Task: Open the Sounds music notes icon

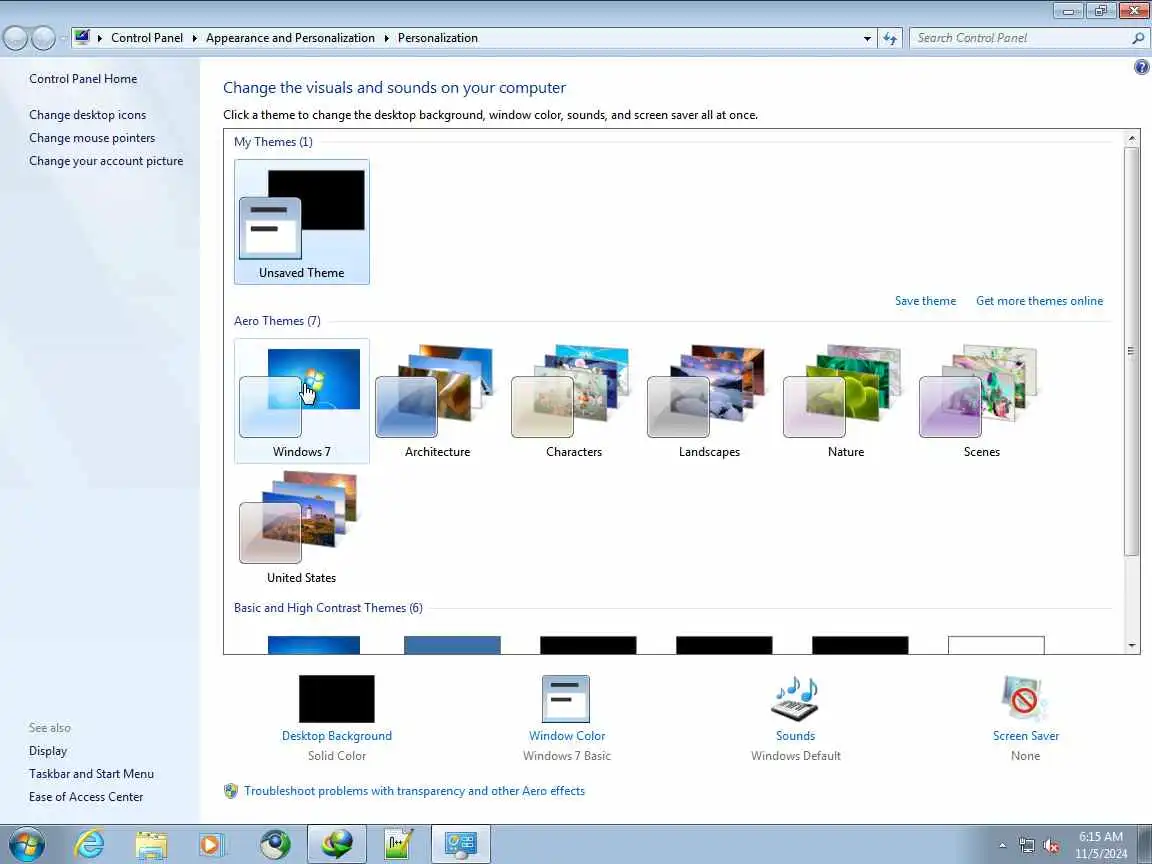Action: tap(795, 699)
